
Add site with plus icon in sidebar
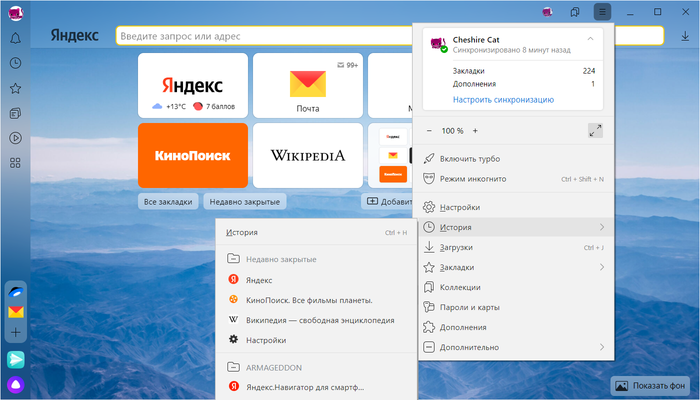pyautogui.click(x=16, y=332)
